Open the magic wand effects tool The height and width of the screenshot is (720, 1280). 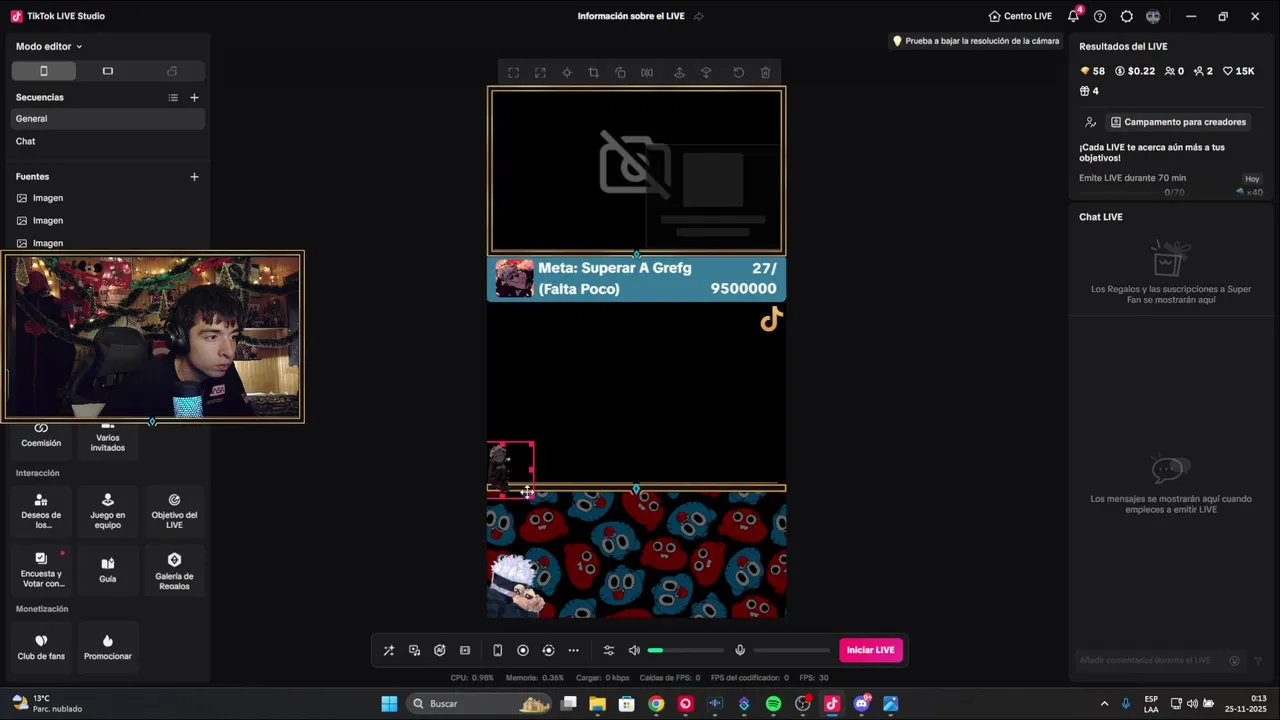click(389, 650)
